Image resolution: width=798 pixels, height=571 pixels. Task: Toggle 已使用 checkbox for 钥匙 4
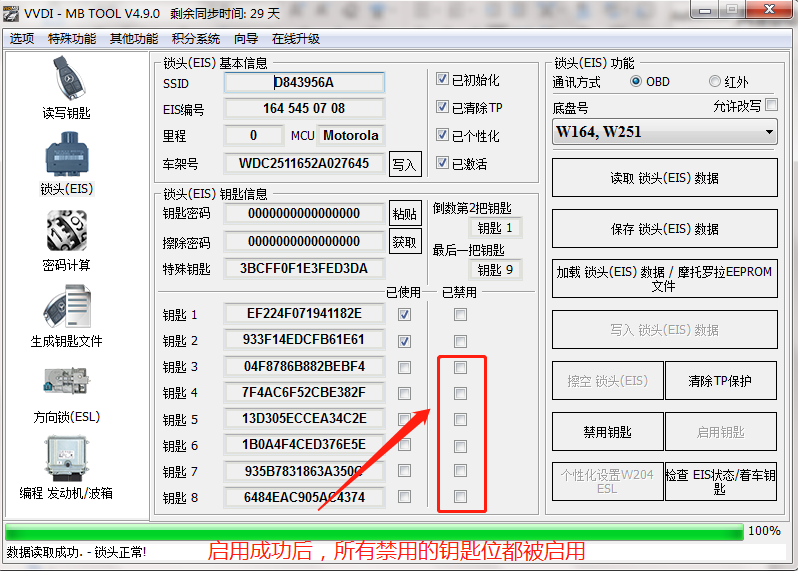[x=405, y=393]
